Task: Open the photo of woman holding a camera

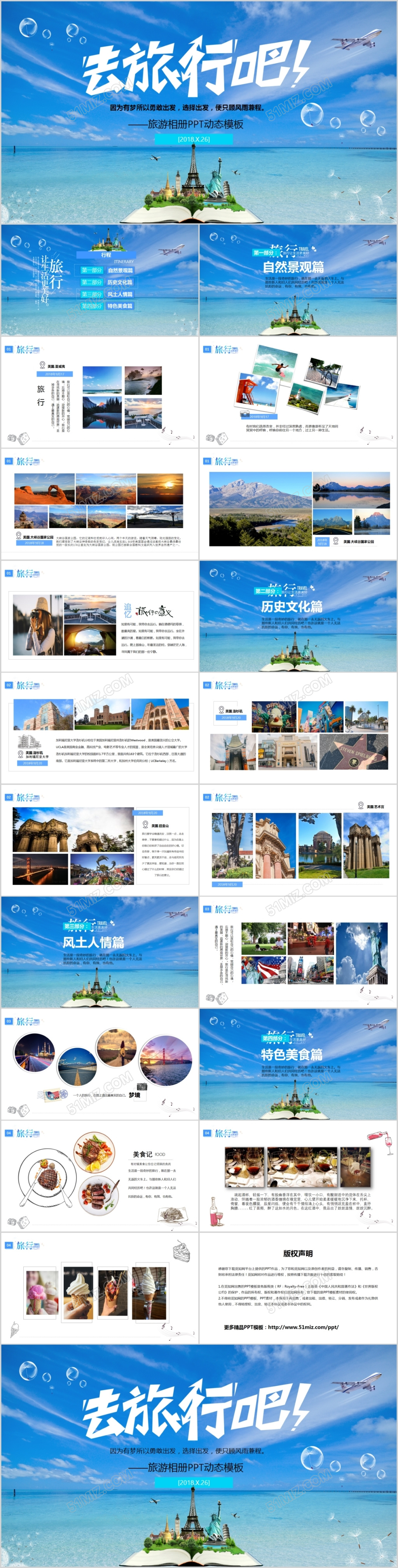Action: coord(38,625)
